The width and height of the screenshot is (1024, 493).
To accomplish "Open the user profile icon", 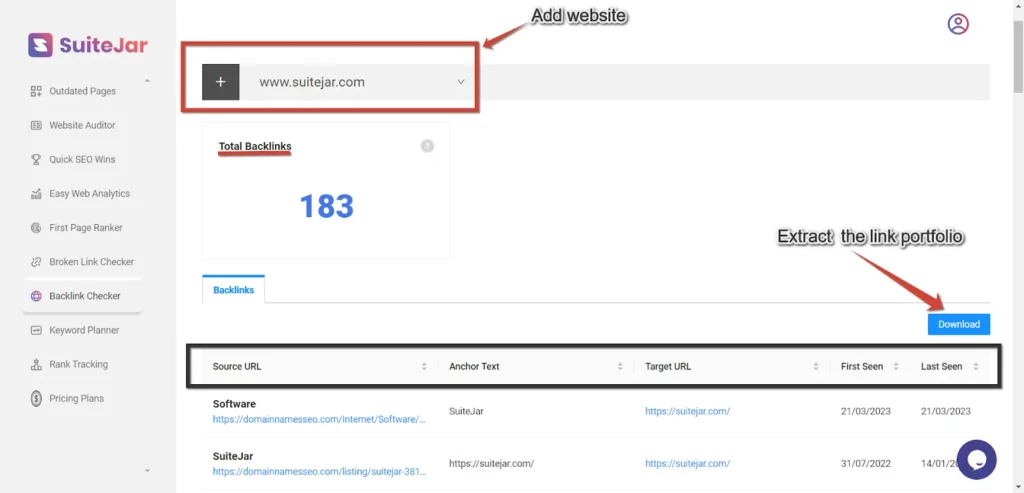I will [x=958, y=24].
